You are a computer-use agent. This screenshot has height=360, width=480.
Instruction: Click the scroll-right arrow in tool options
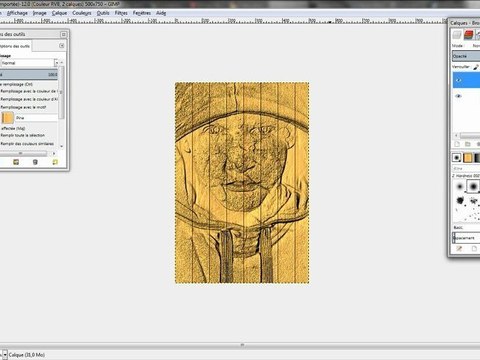(x=54, y=153)
